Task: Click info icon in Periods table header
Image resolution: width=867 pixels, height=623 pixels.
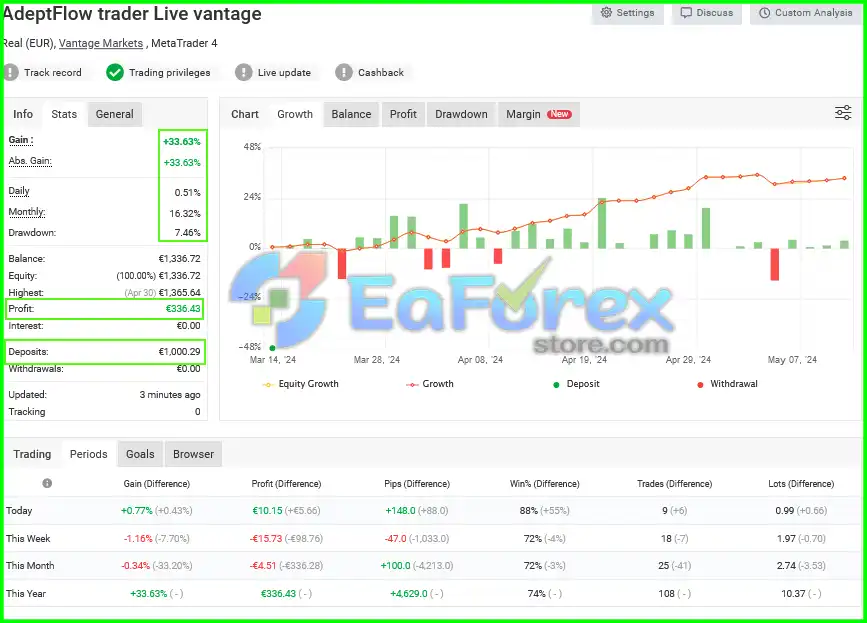Action: [48, 483]
